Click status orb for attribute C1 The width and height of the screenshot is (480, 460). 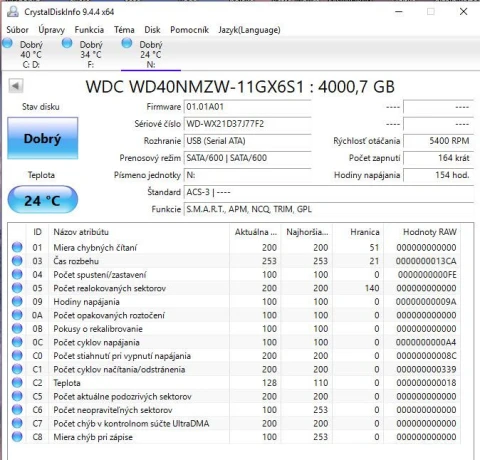17,369
